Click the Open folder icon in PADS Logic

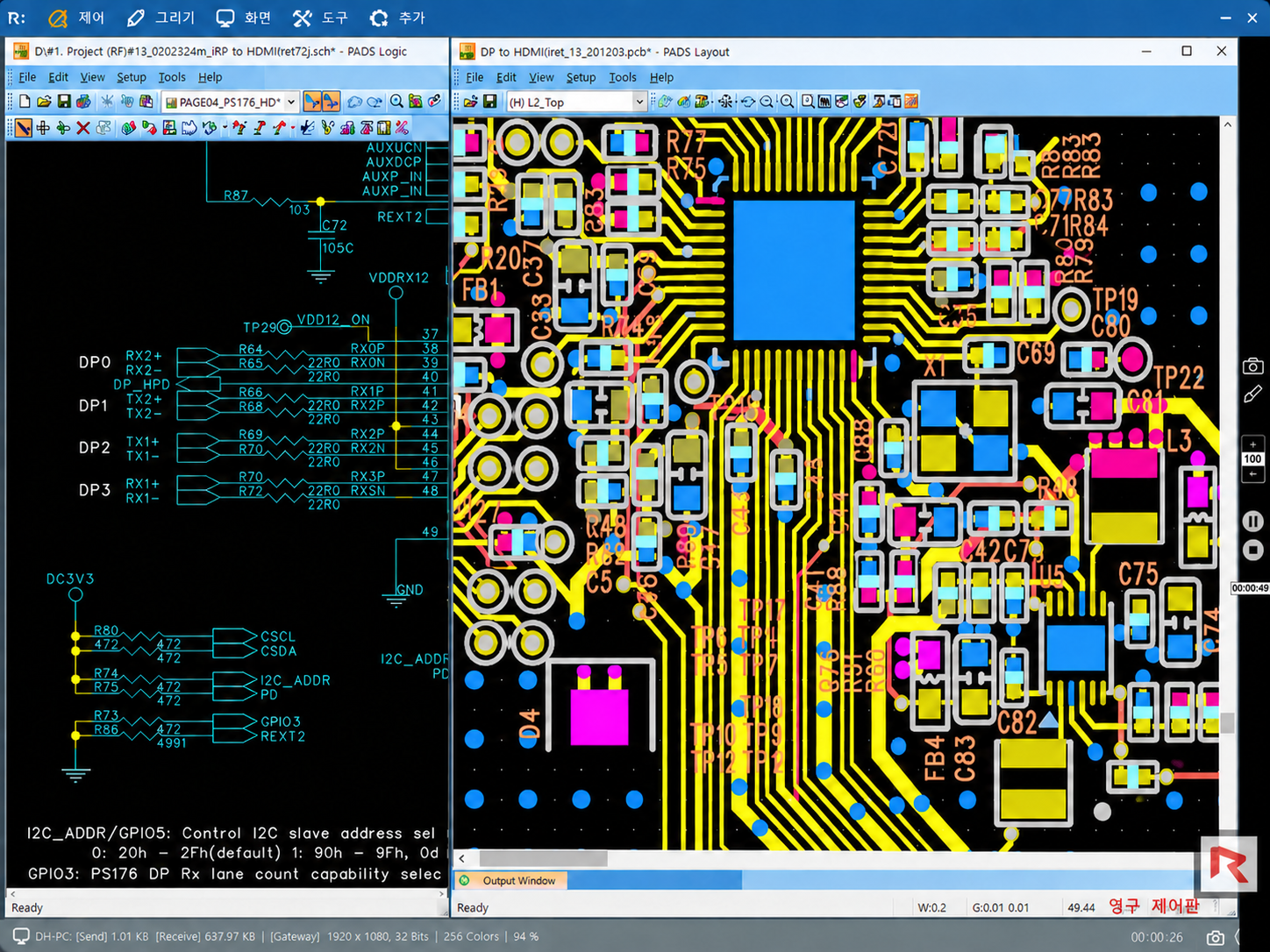coord(44,102)
